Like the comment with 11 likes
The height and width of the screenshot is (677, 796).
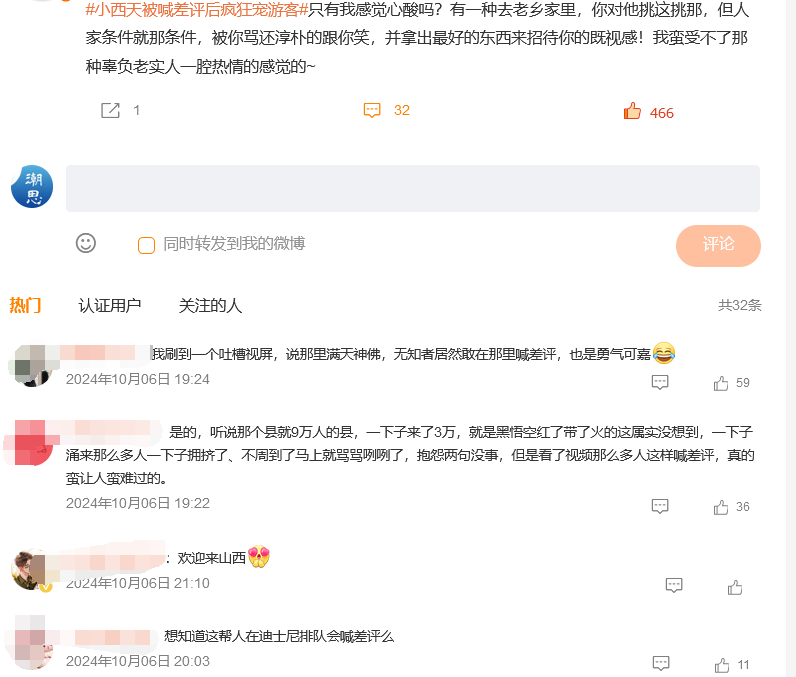(722, 665)
